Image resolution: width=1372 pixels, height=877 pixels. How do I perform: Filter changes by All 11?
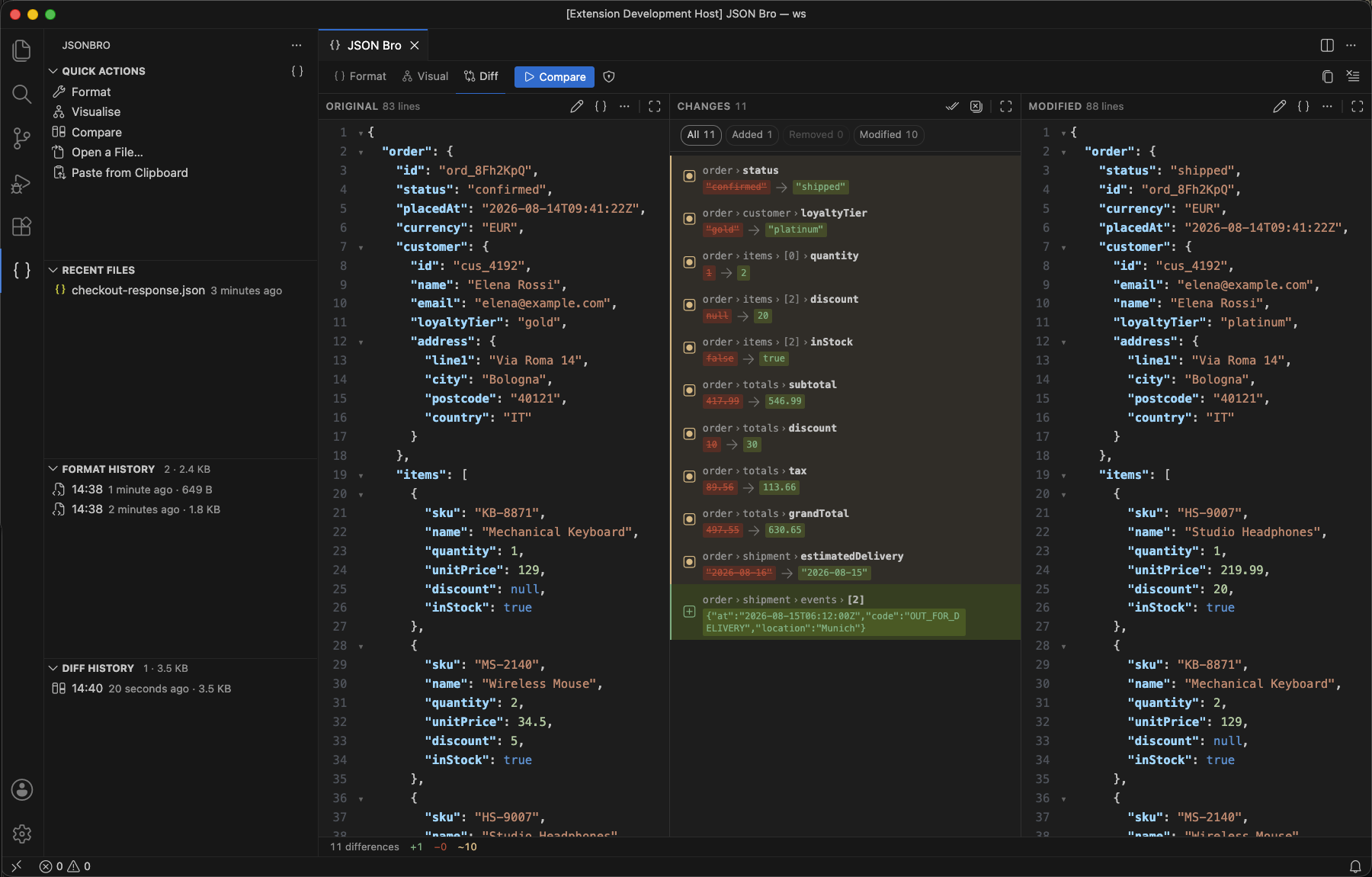click(700, 135)
